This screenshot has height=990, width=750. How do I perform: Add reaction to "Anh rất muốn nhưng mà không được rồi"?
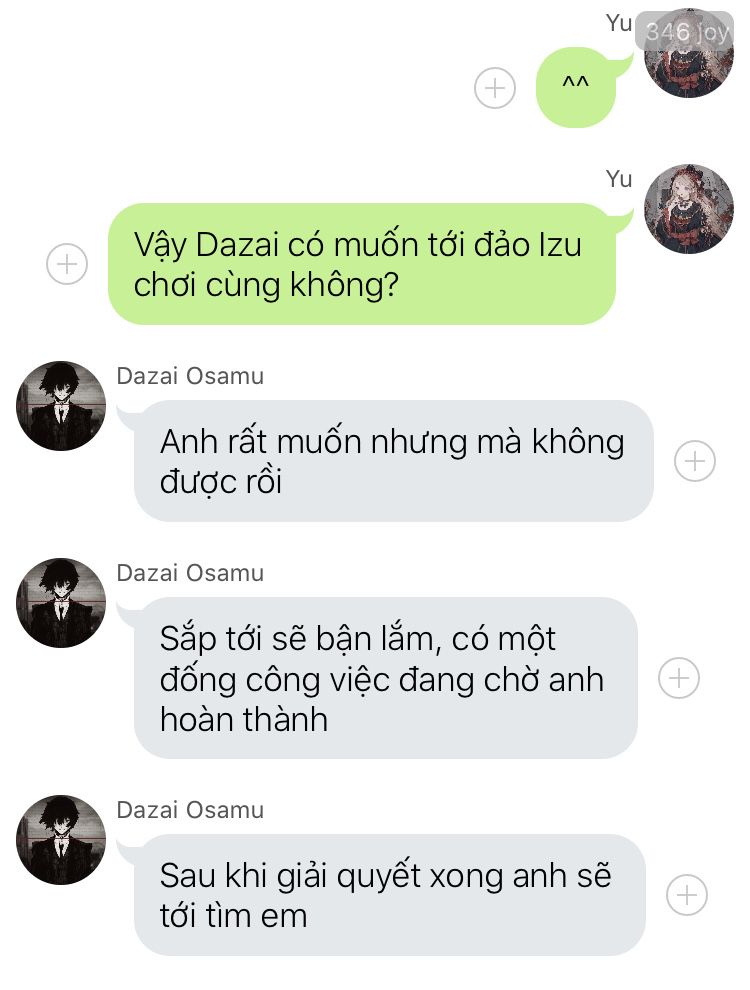[694, 461]
